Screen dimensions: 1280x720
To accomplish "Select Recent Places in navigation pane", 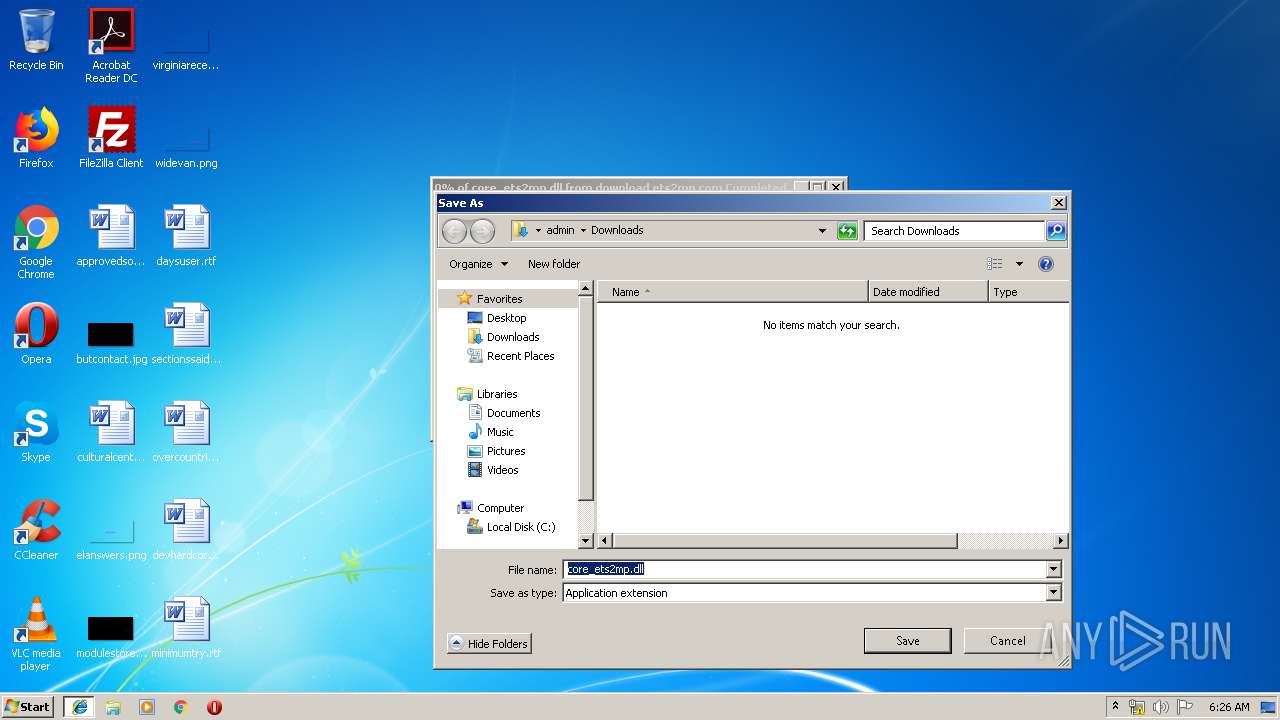I will [x=520, y=356].
